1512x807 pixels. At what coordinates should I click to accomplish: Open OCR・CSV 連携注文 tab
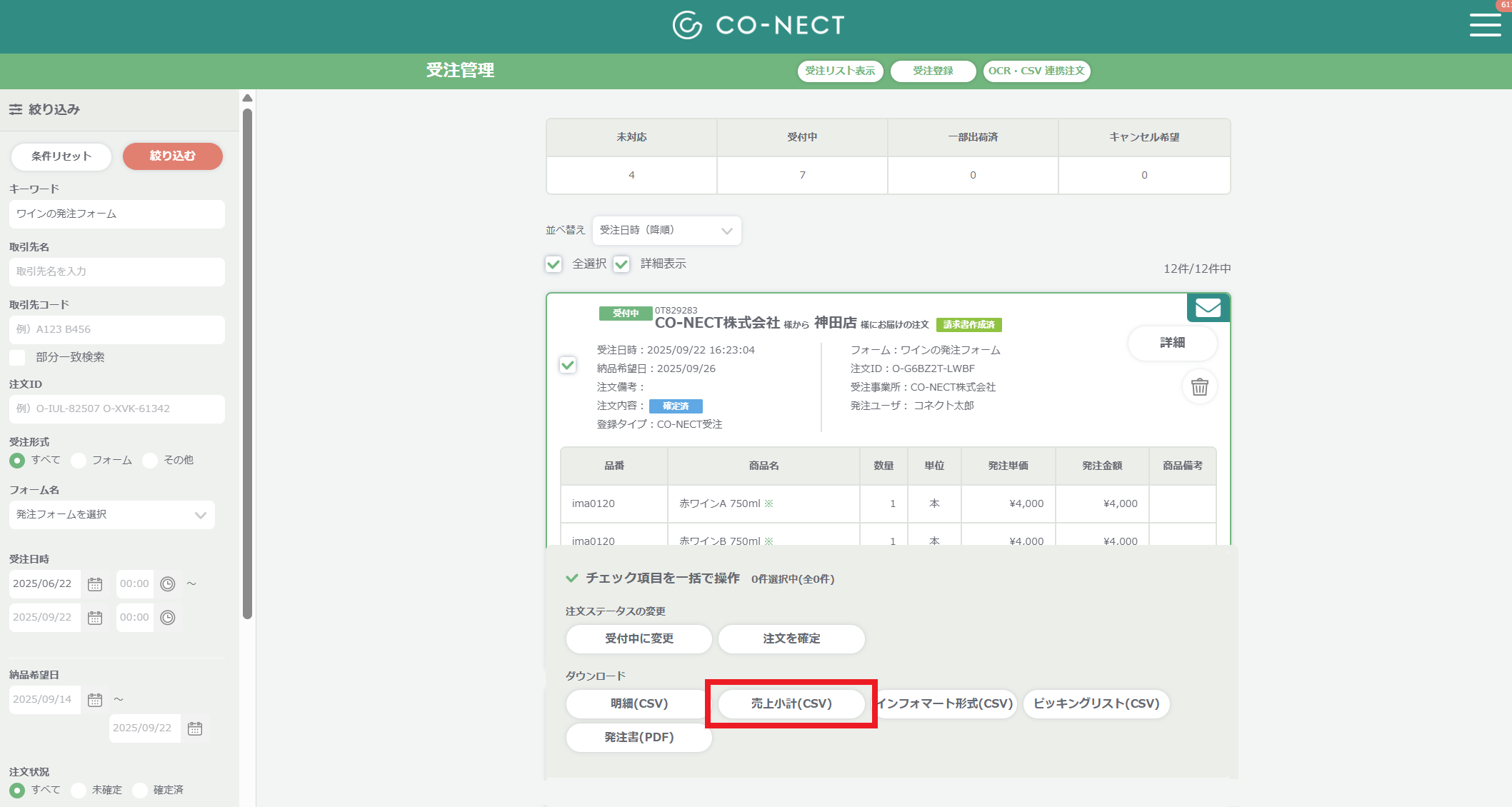click(1036, 71)
